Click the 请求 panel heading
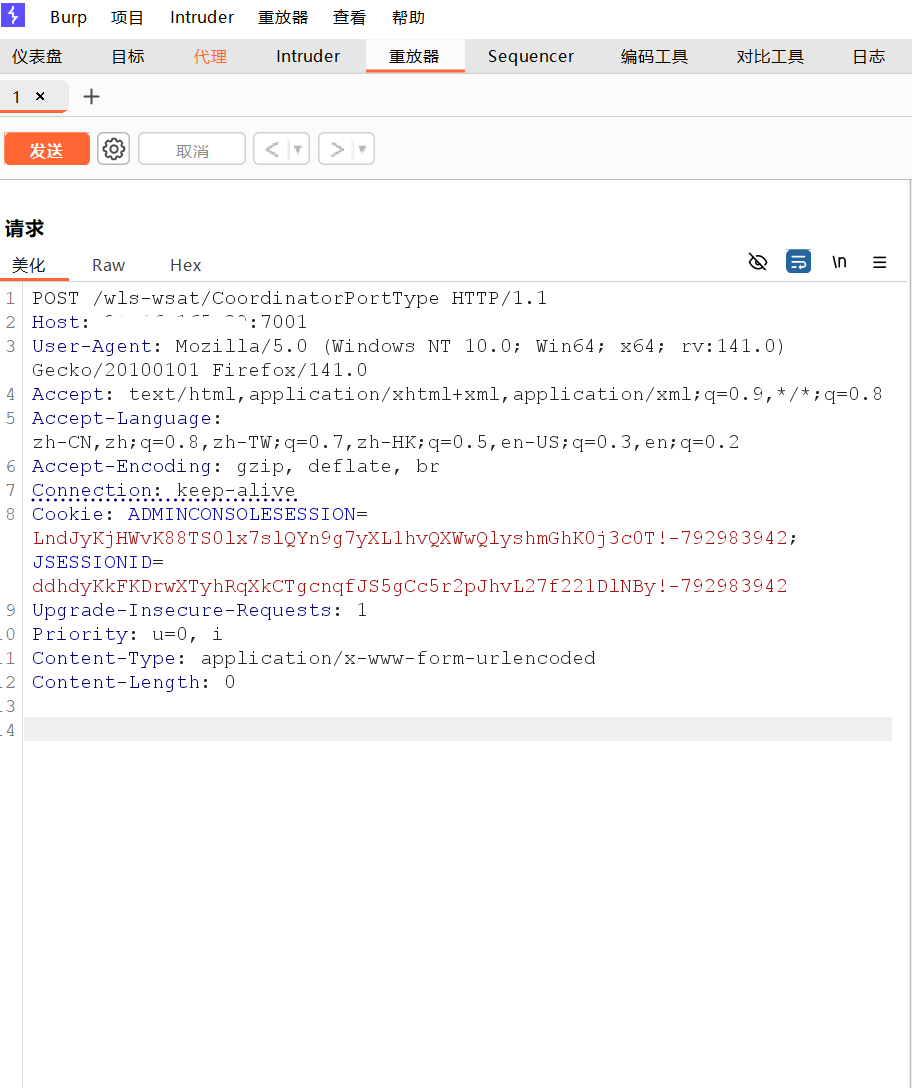Viewport: 912px width, 1088px height. click(x=24, y=228)
